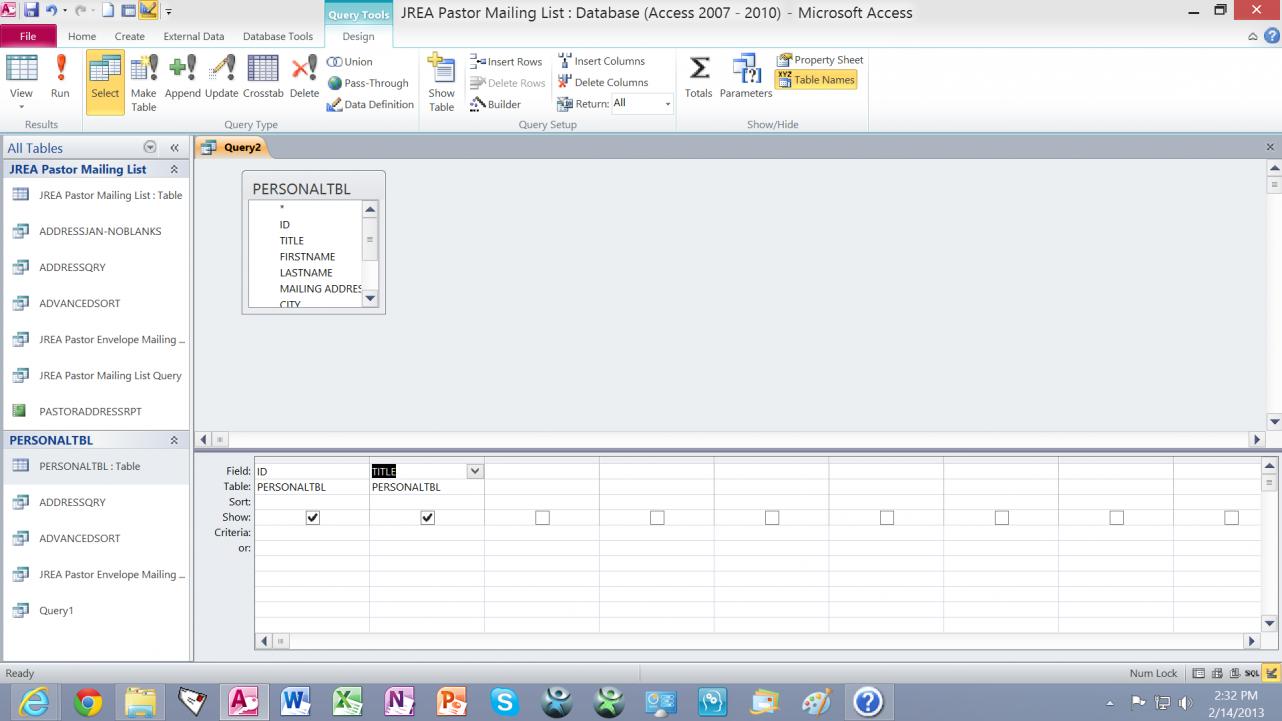The image size is (1282, 721).
Task: Collapse the PERSONALTBL group
Action: click(174, 440)
